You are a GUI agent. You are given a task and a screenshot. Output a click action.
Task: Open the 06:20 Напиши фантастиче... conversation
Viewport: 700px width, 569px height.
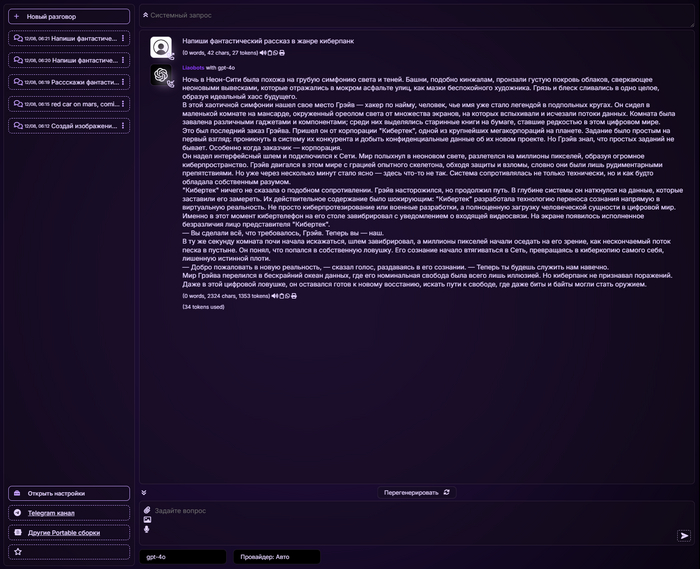coord(69,60)
